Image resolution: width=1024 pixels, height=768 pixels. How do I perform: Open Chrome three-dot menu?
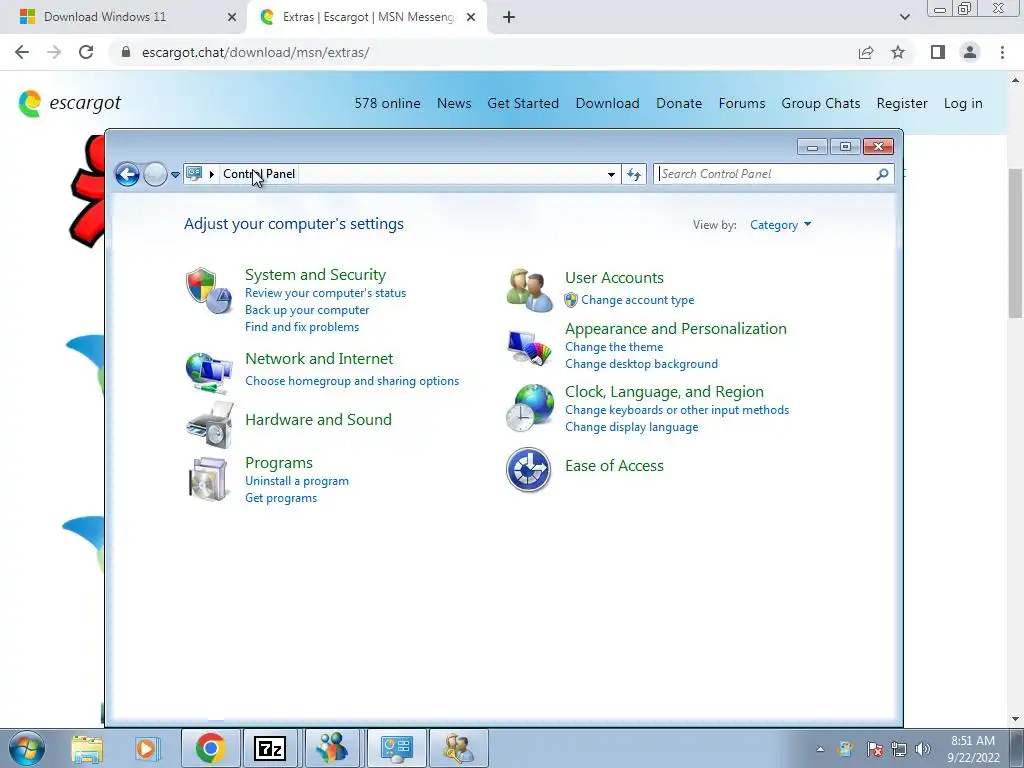pos(1002,52)
